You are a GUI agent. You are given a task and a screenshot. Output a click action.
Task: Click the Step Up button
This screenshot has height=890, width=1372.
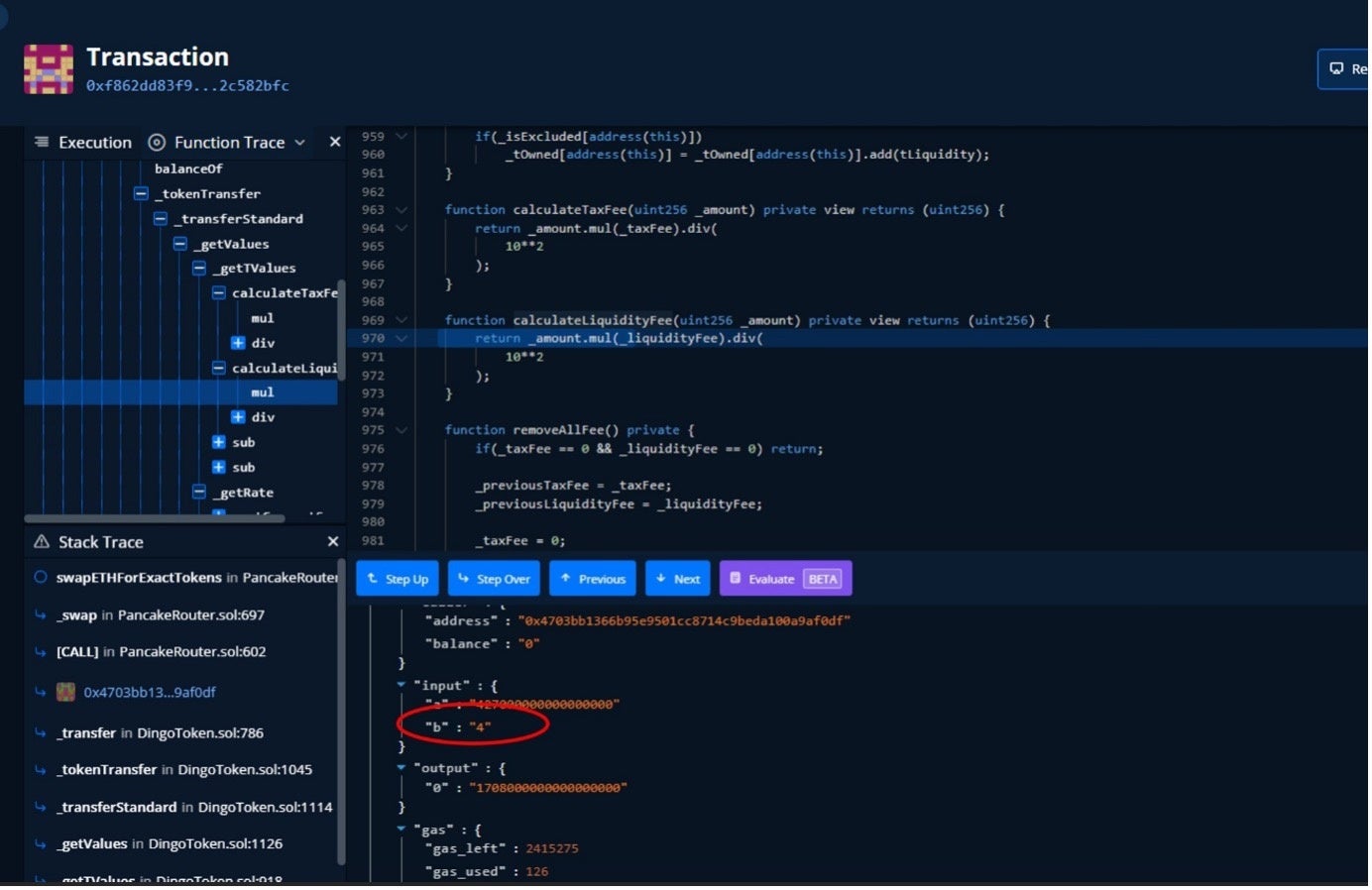click(399, 579)
